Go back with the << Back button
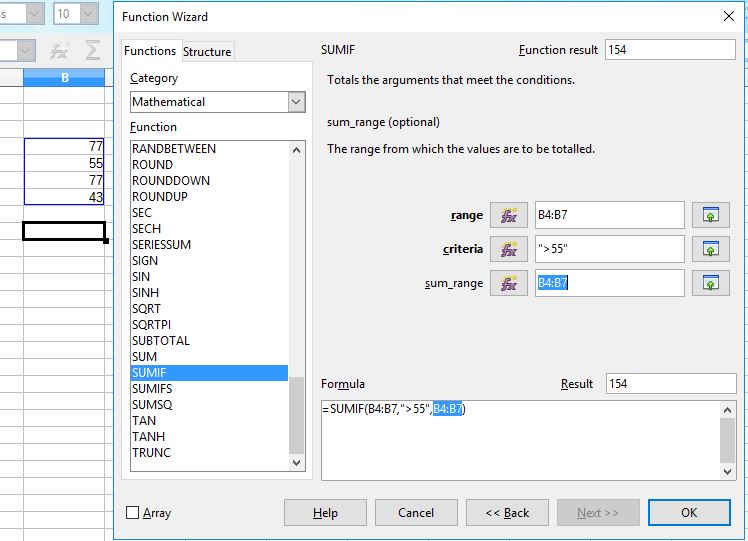 click(507, 512)
